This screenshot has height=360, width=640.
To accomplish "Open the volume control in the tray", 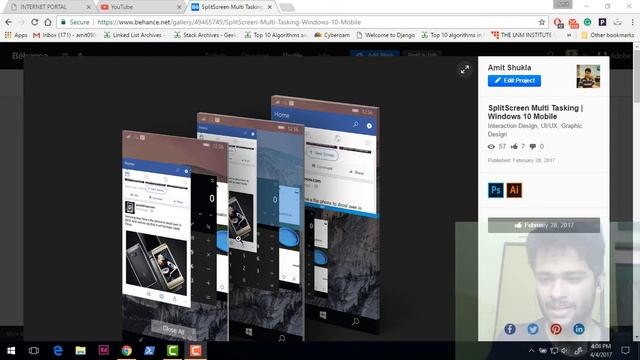I will [564, 351].
